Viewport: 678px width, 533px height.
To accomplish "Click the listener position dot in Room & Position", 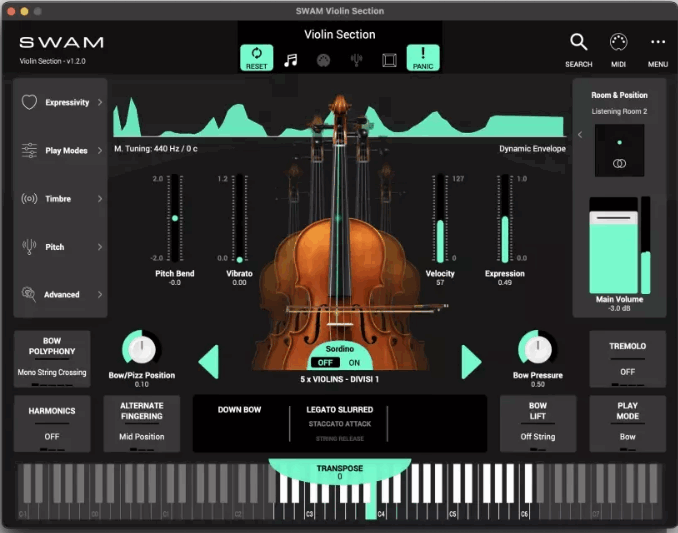I will (x=620, y=142).
